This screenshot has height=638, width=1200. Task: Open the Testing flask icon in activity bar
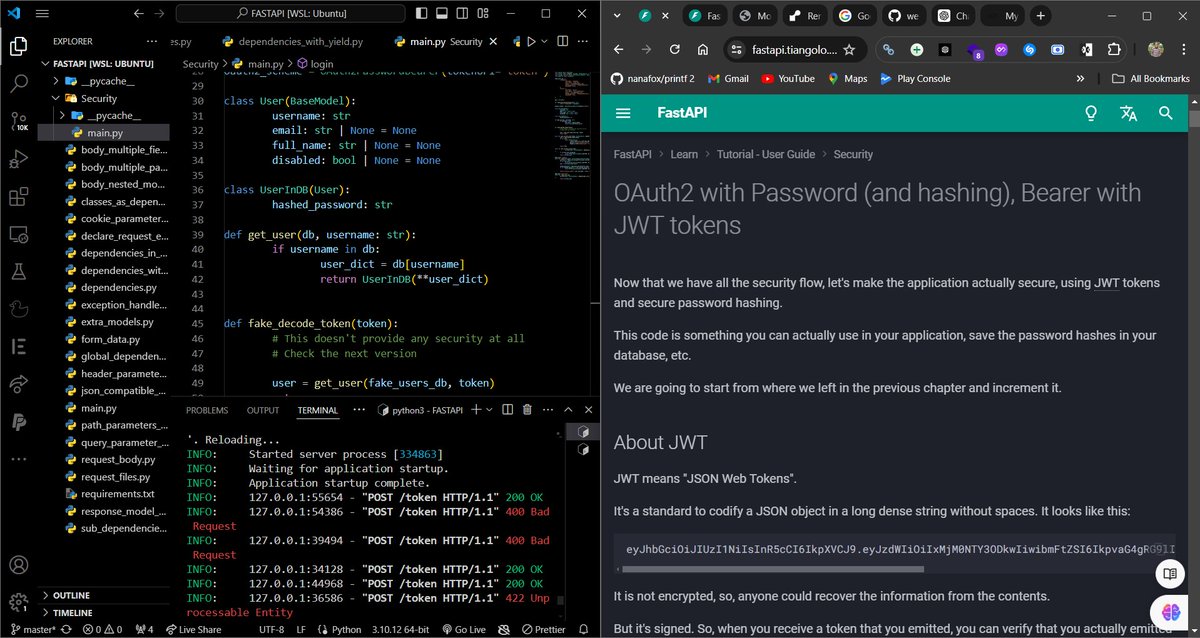tap(18, 272)
